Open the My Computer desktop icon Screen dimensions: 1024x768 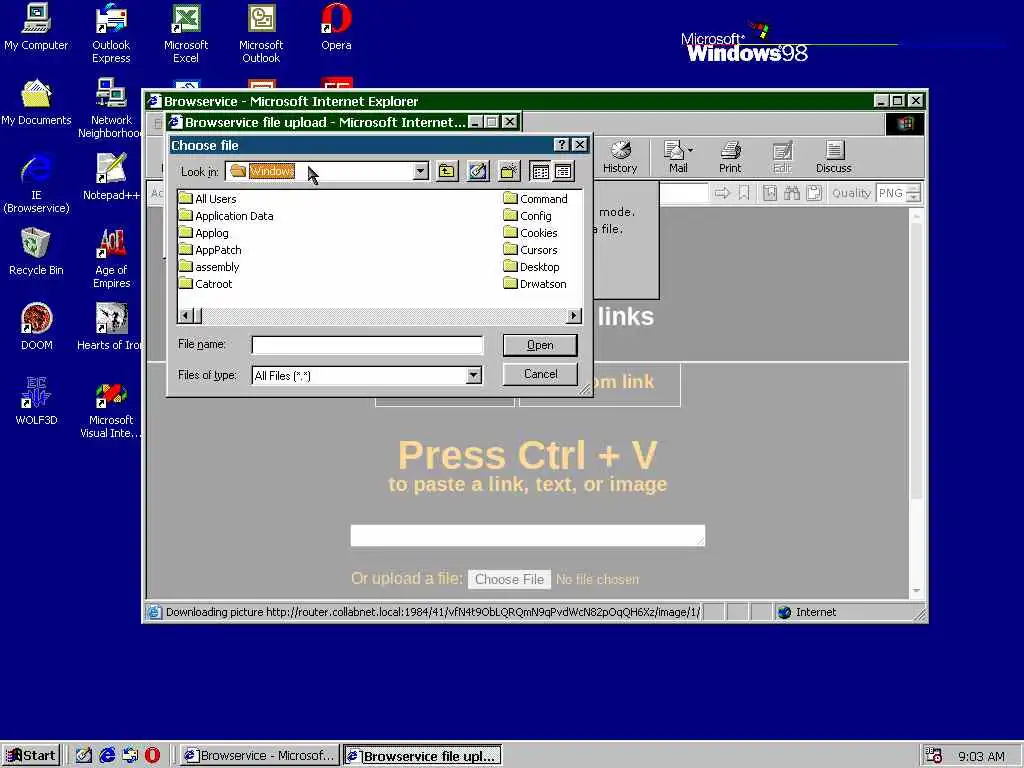point(36,27)
